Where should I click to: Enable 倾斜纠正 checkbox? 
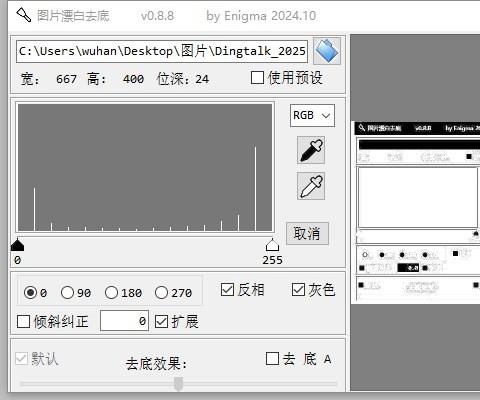[x=23, y=321]
